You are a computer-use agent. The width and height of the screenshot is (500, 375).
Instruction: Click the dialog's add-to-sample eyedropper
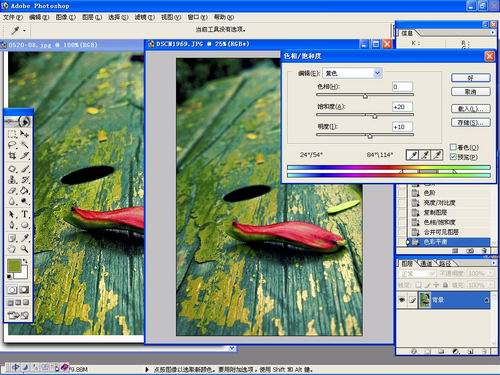click(425, 155)
